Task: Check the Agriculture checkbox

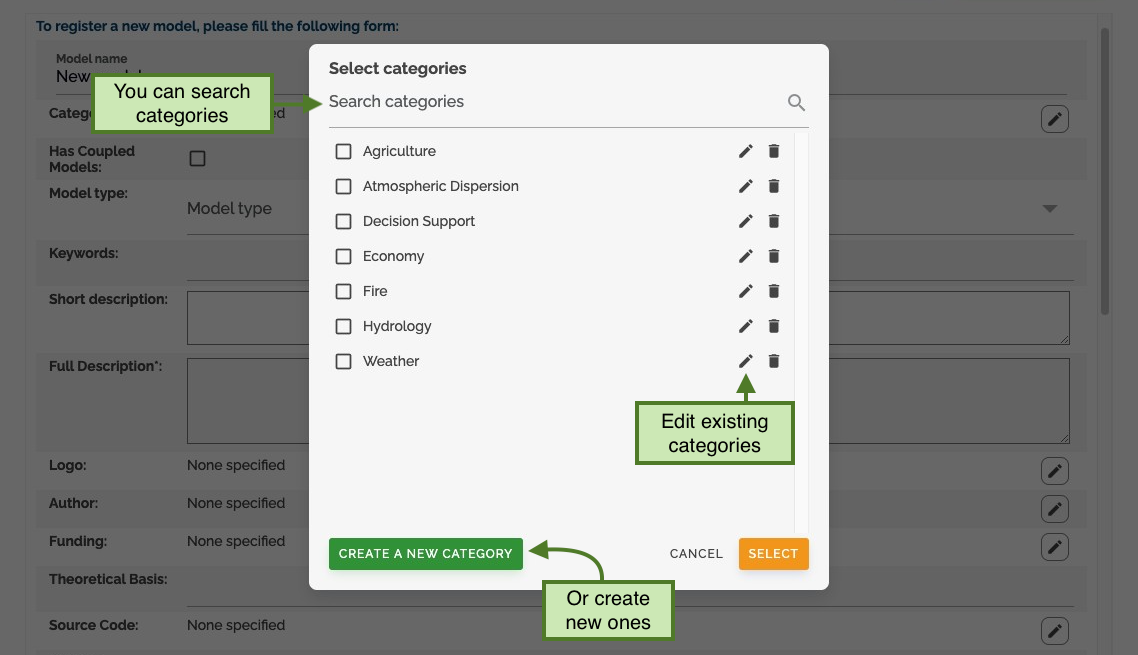Action: coord(343,151)
